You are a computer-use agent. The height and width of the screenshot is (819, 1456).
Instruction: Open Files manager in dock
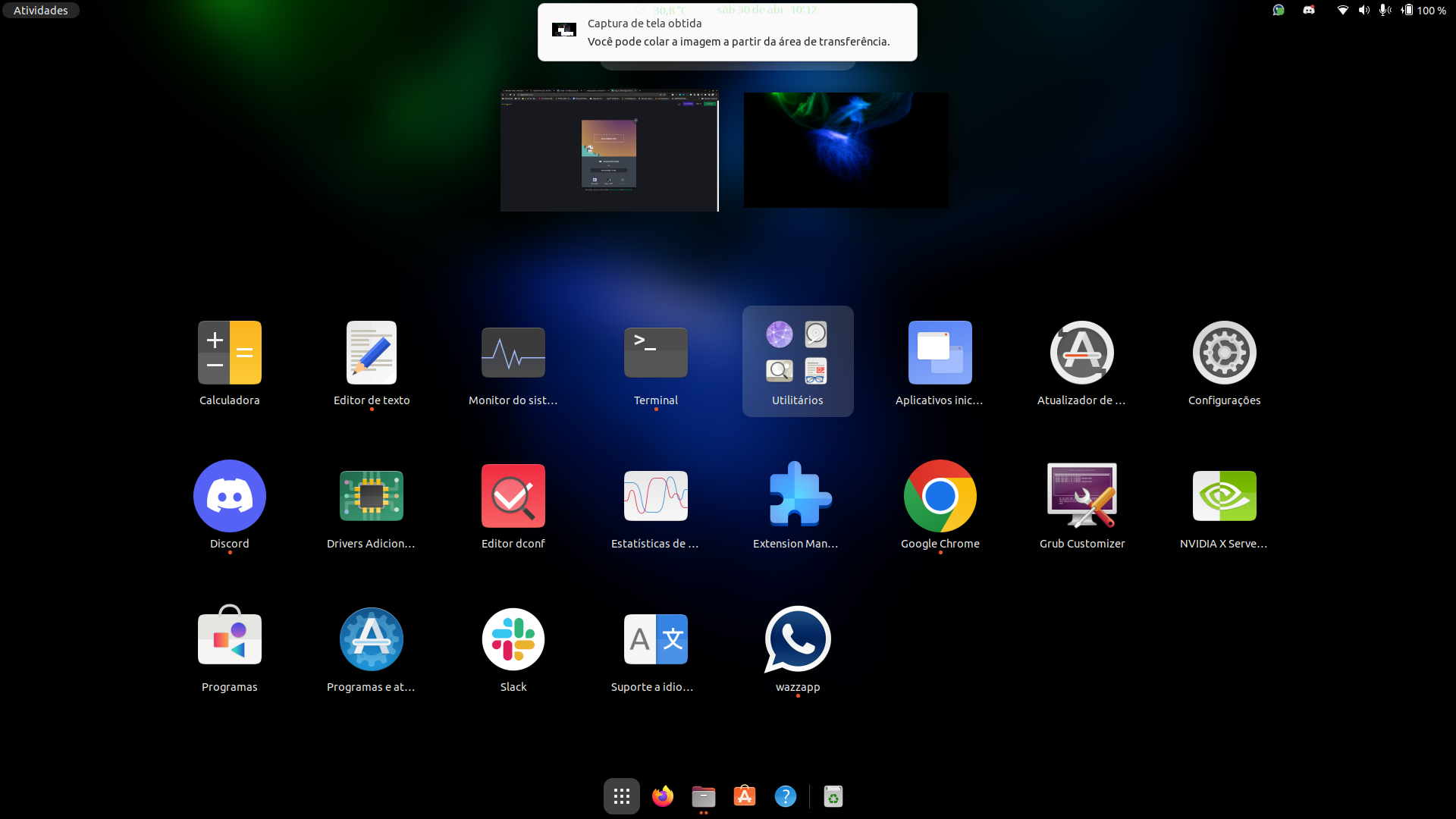point(704,796)
